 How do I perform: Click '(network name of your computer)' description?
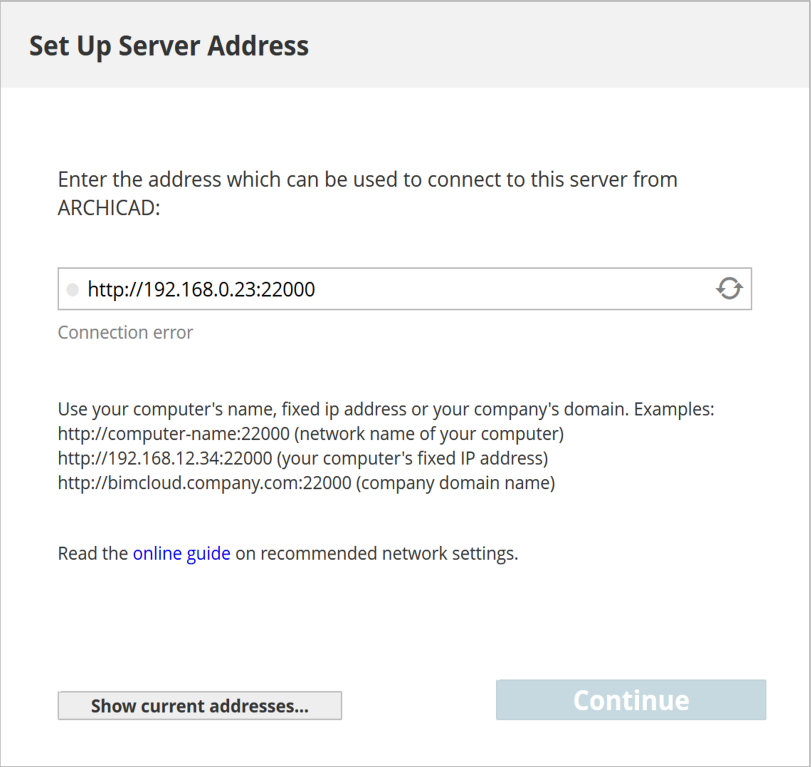429,433
